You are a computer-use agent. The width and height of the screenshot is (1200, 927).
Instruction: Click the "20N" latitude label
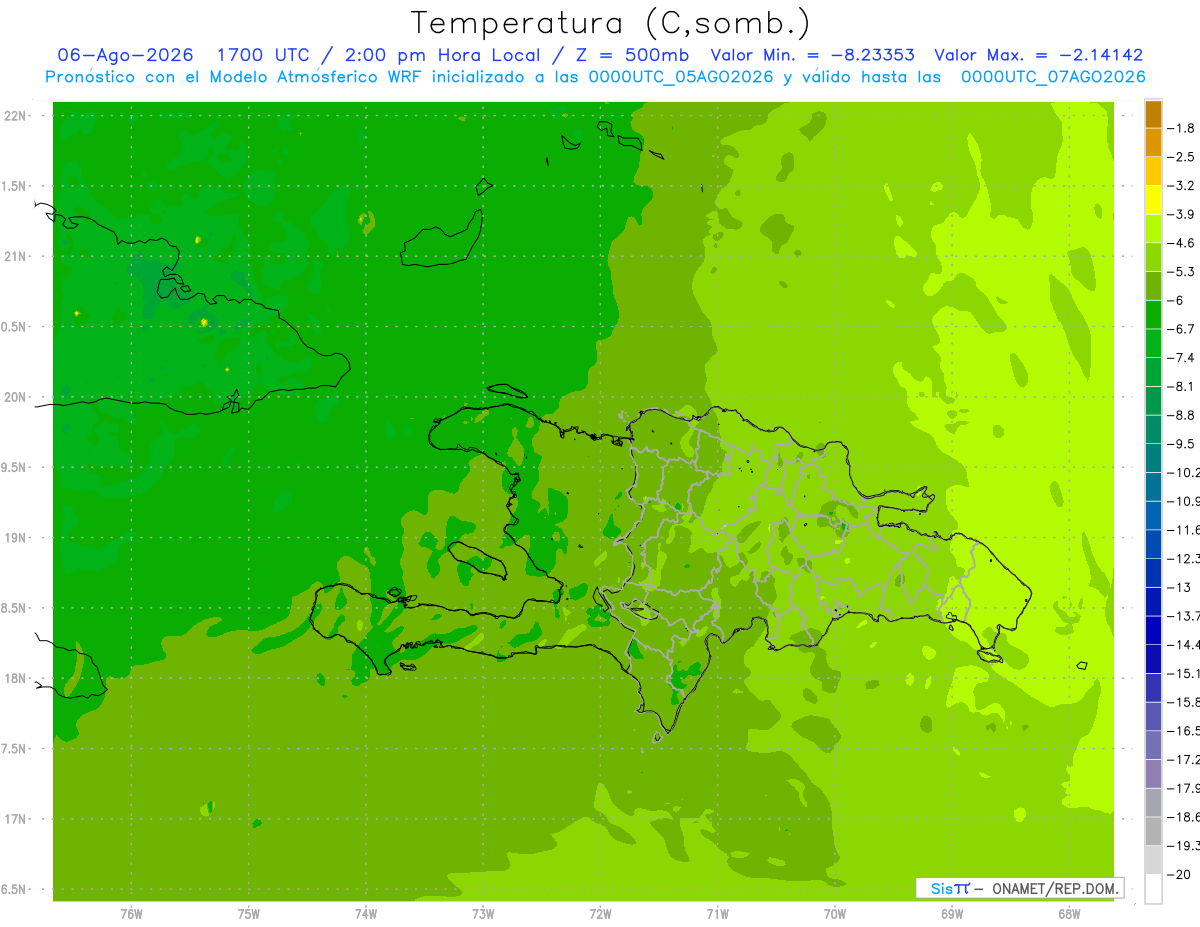click(x=16, y=397)
